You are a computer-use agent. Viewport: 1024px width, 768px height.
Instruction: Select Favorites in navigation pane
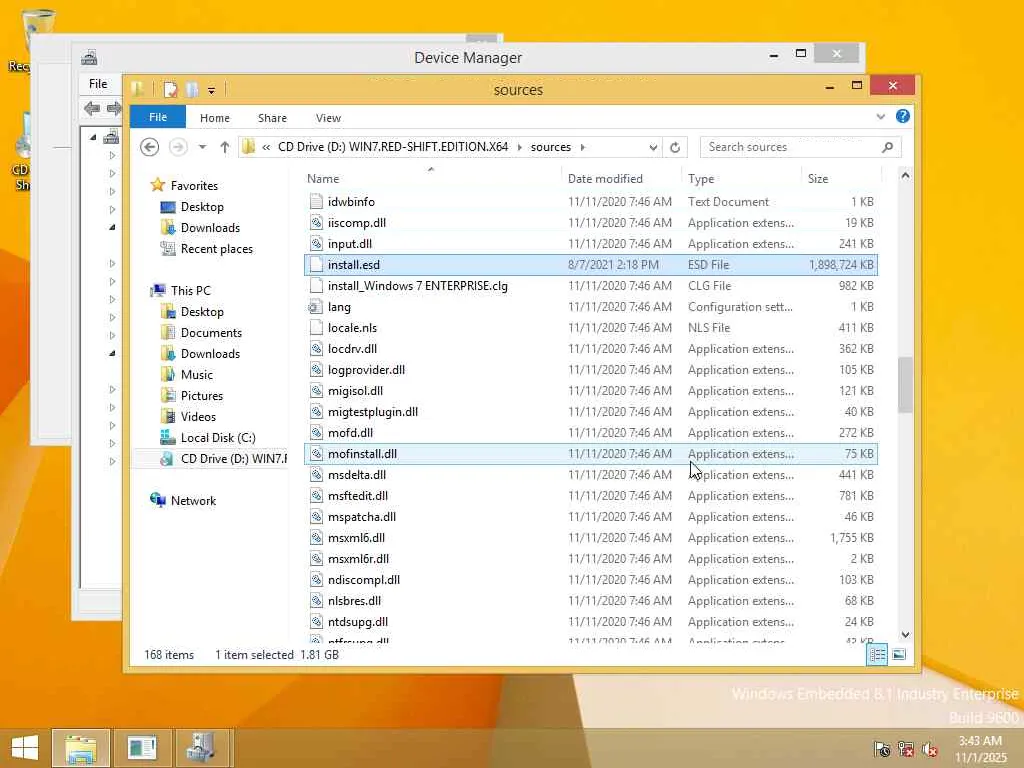pyautogui.click(x=194, y=185)
